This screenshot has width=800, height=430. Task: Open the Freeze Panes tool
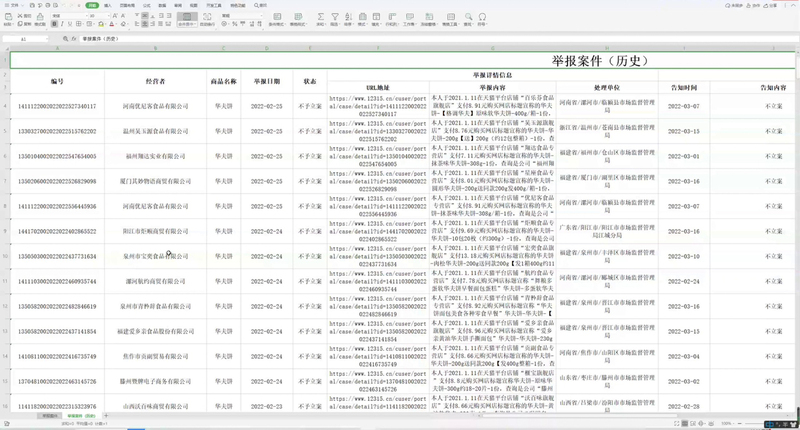click(429, 16)
